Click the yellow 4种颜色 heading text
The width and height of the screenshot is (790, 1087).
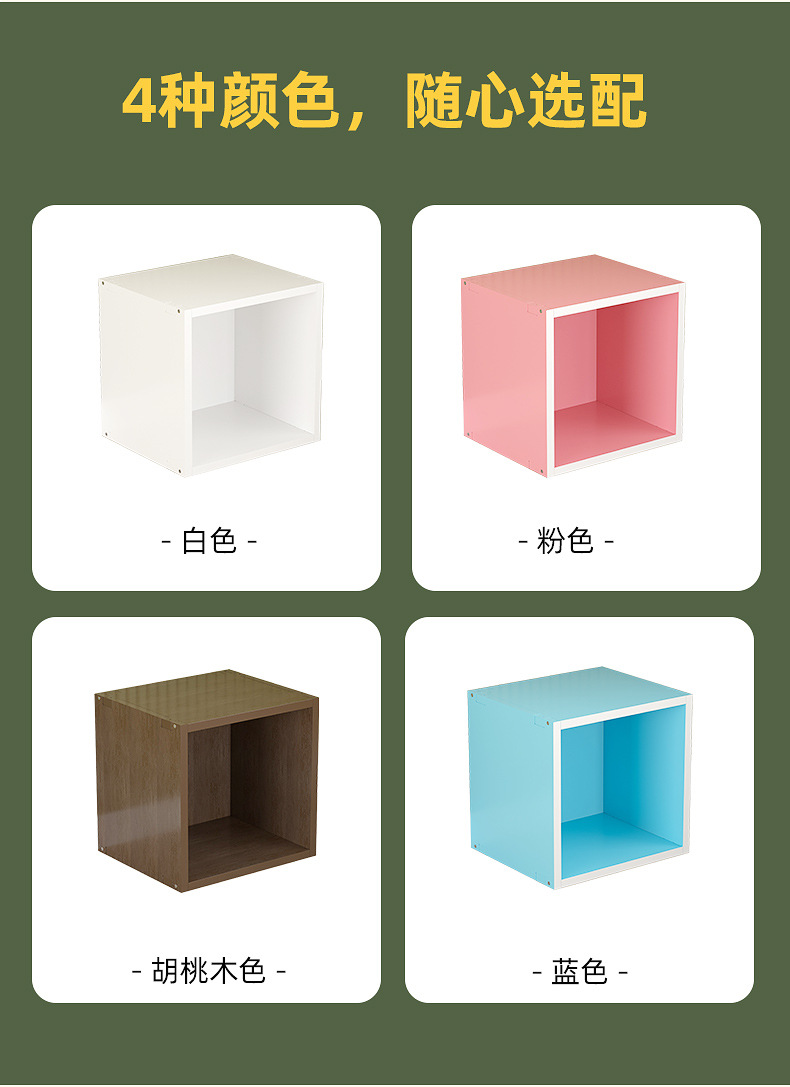coord(231,101)
